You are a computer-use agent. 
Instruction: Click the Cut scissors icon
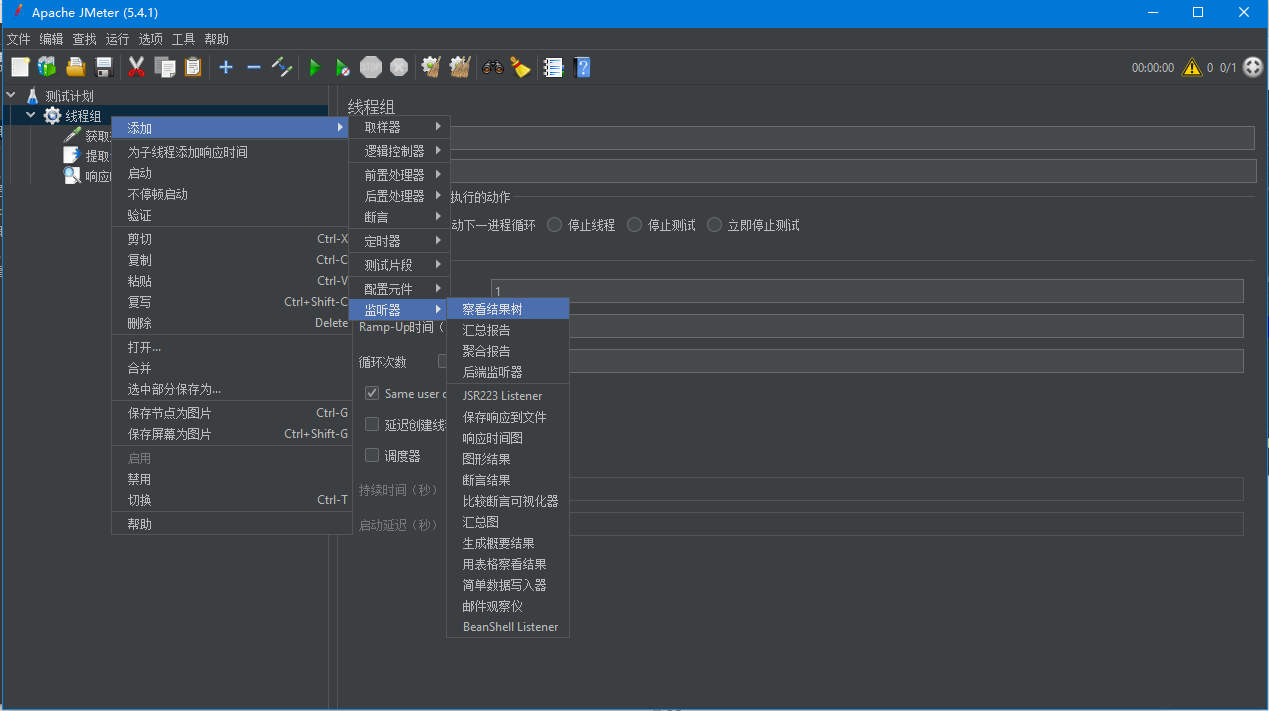coord(137,67)
